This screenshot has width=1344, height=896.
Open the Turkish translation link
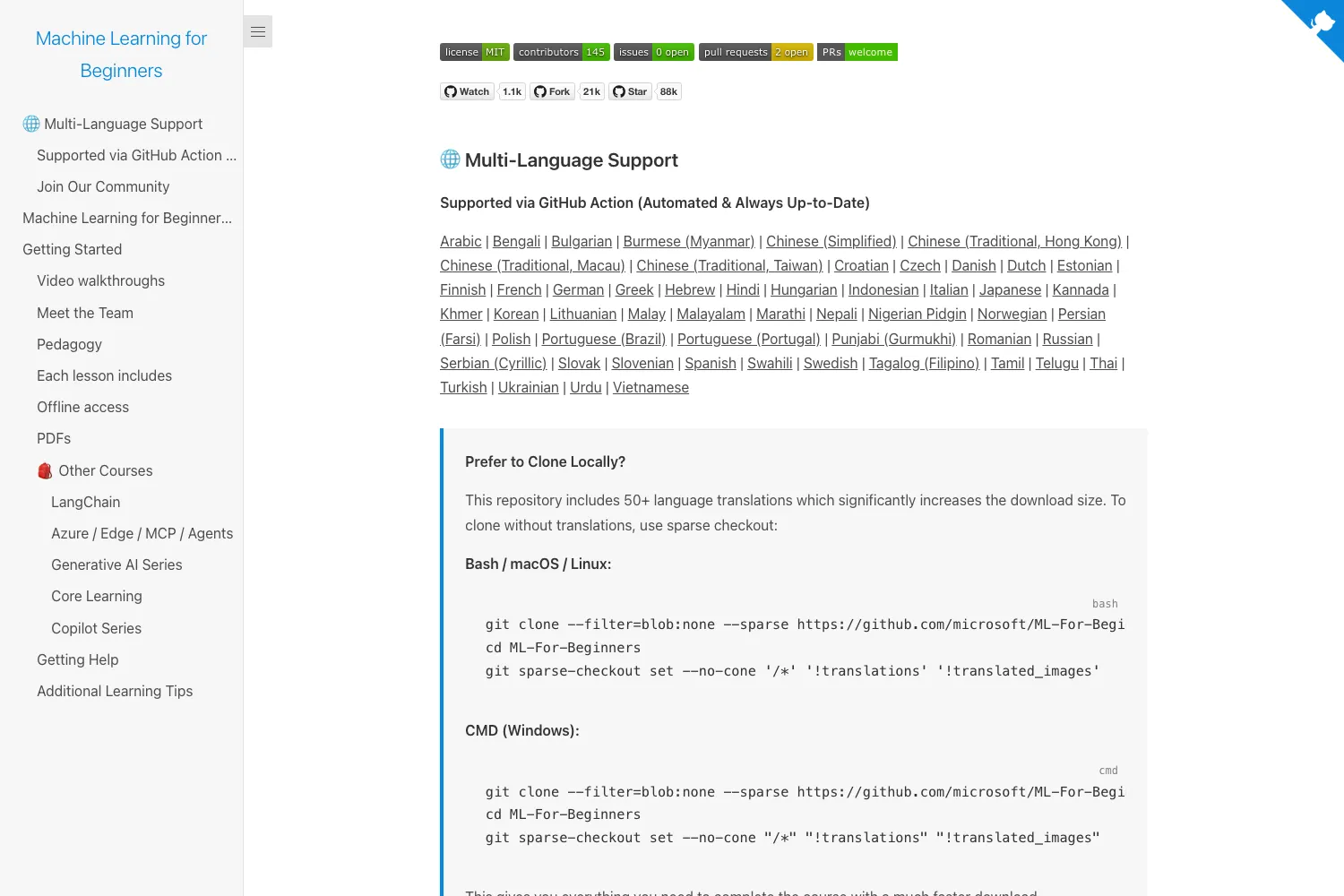463,387
